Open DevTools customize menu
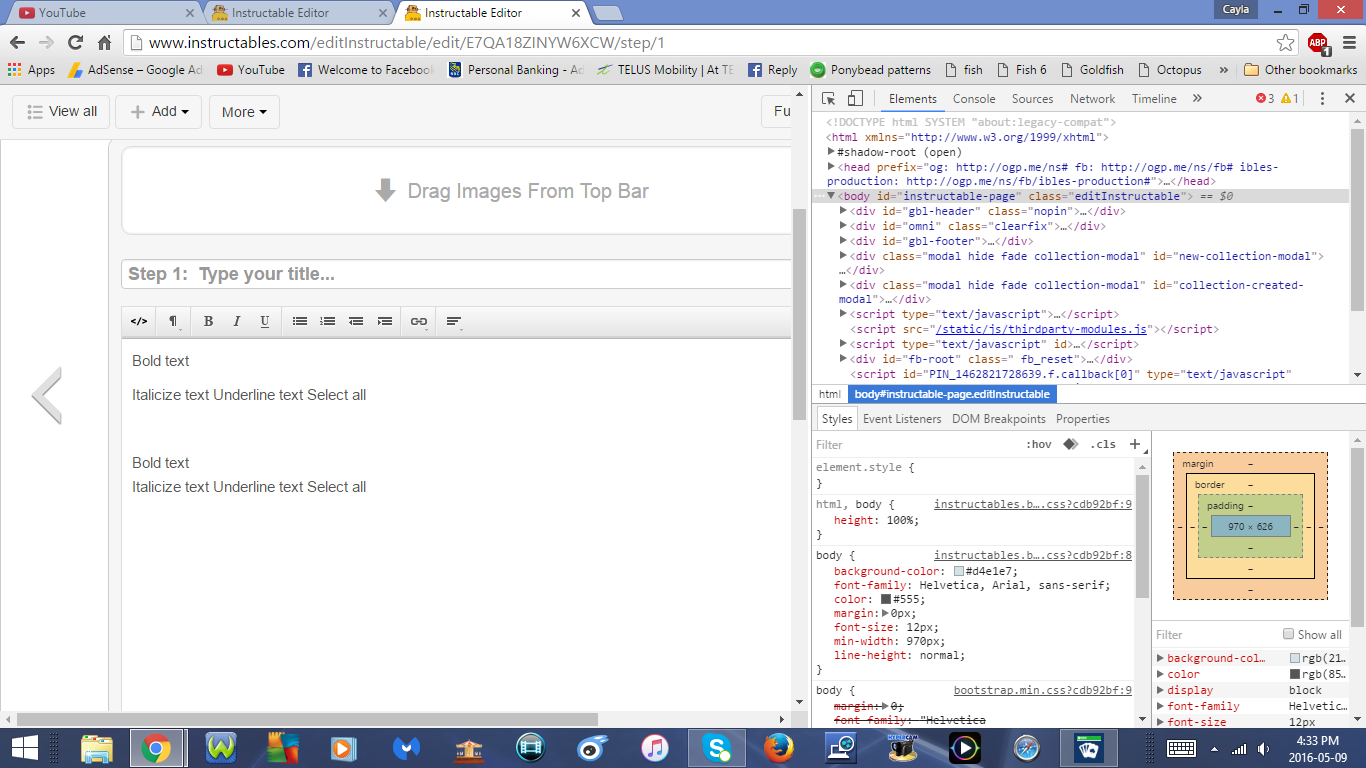Screen dimensions: 1366x768 tap(1322, 99)
